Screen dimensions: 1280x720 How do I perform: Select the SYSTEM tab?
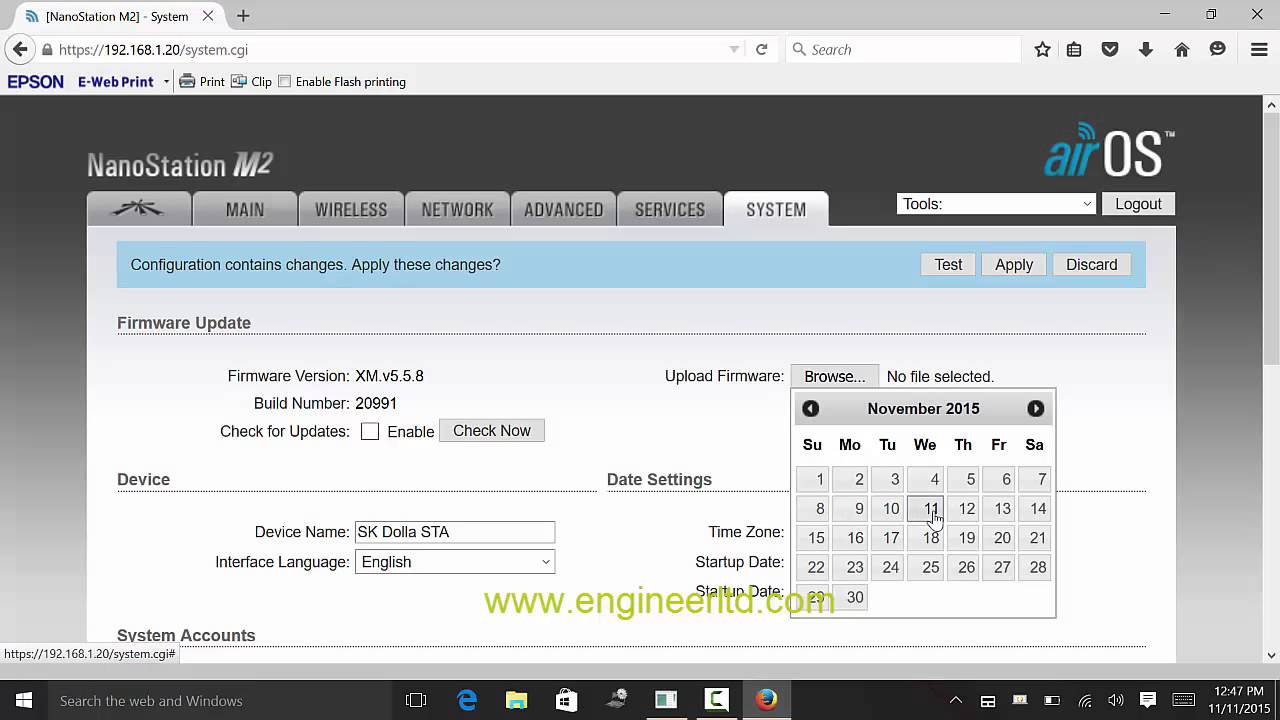point(776,209)
